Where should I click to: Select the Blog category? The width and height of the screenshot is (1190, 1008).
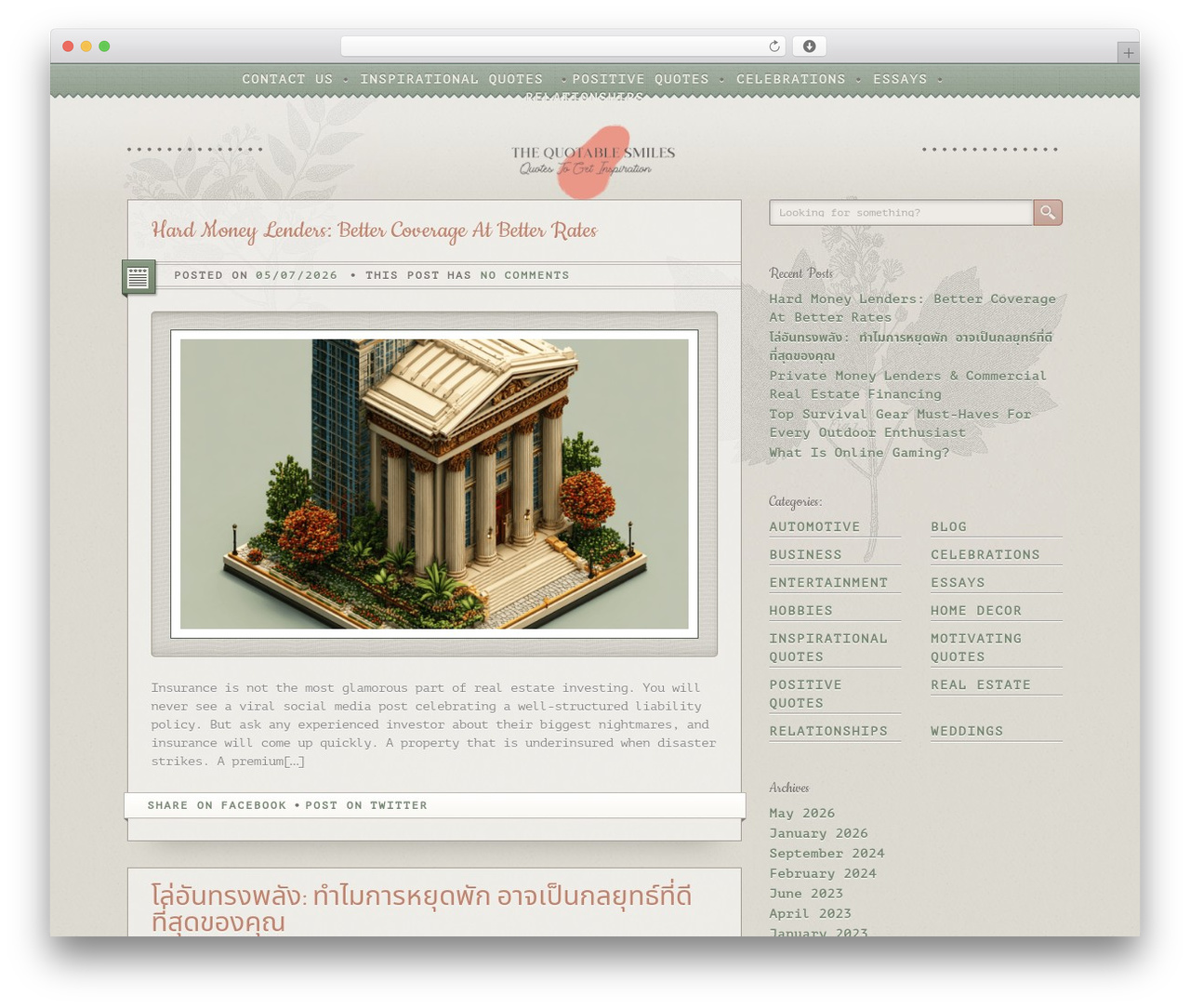[x=948, y=526]
